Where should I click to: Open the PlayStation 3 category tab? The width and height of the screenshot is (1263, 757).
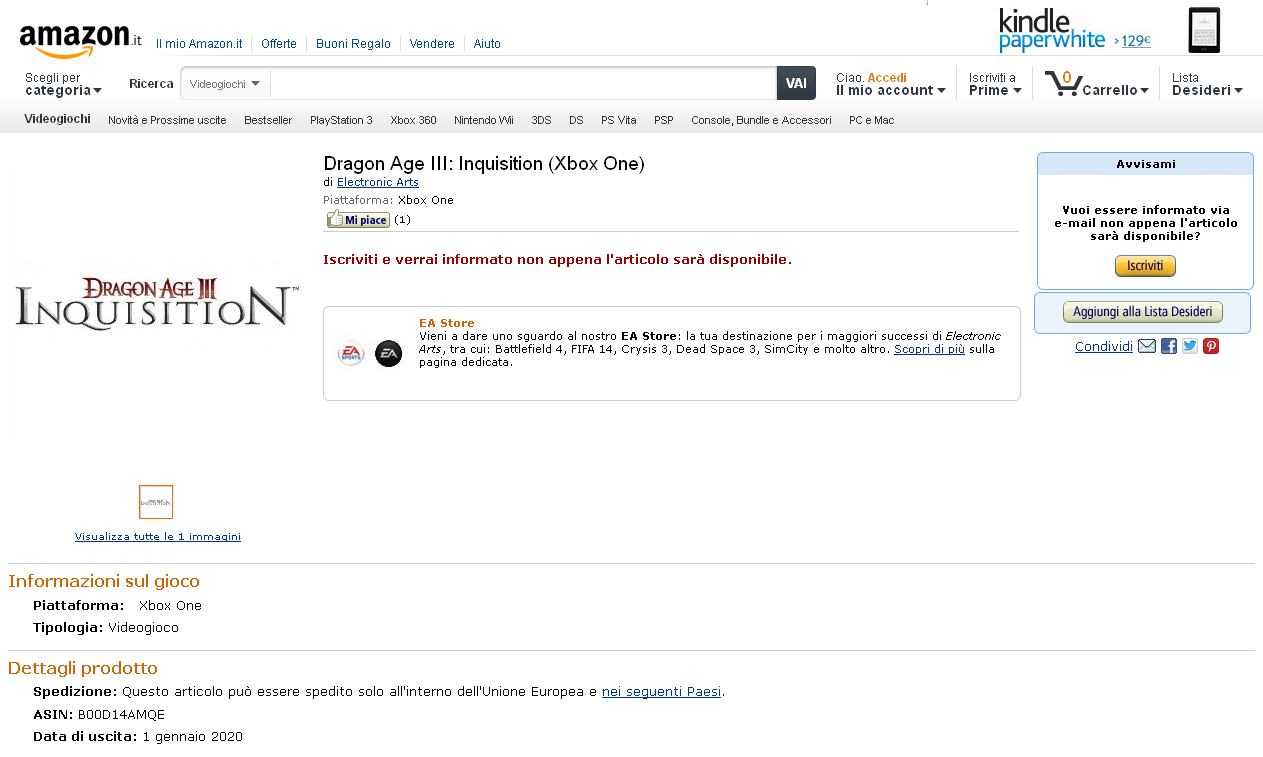[341, 120]
